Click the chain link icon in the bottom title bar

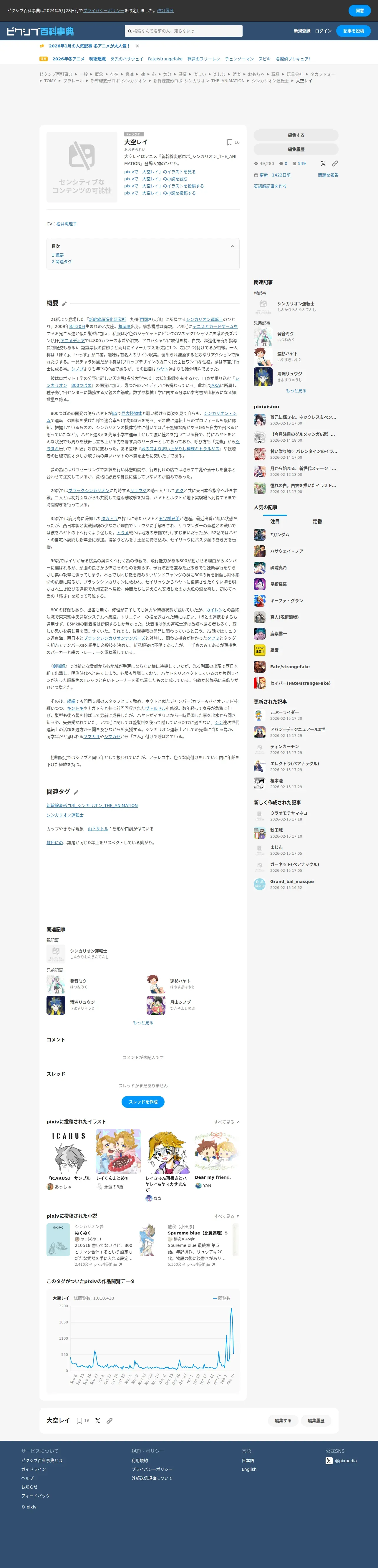pos(110,1421)
